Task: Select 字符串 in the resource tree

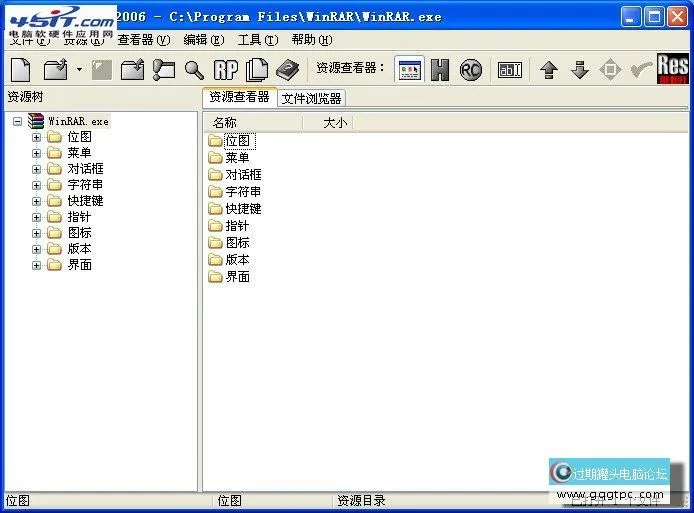Action: click(x=85, y=185)
